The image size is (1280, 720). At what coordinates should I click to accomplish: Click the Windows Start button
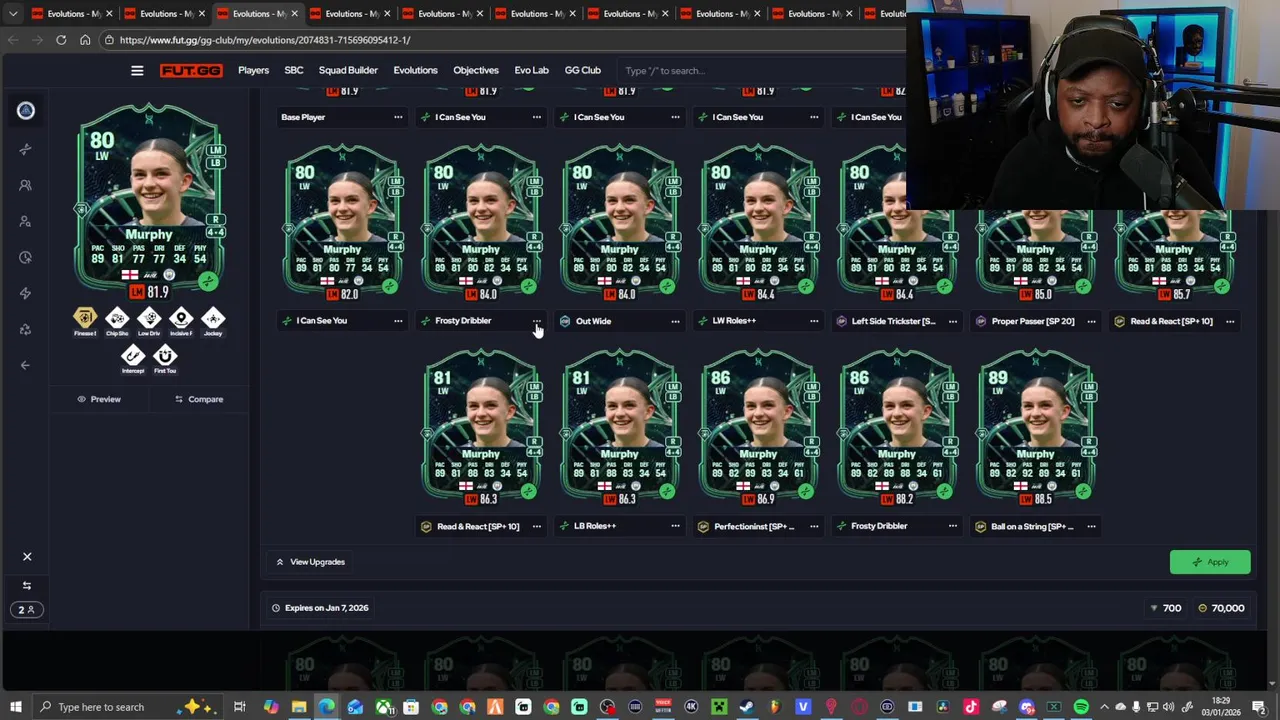point(15,707)
